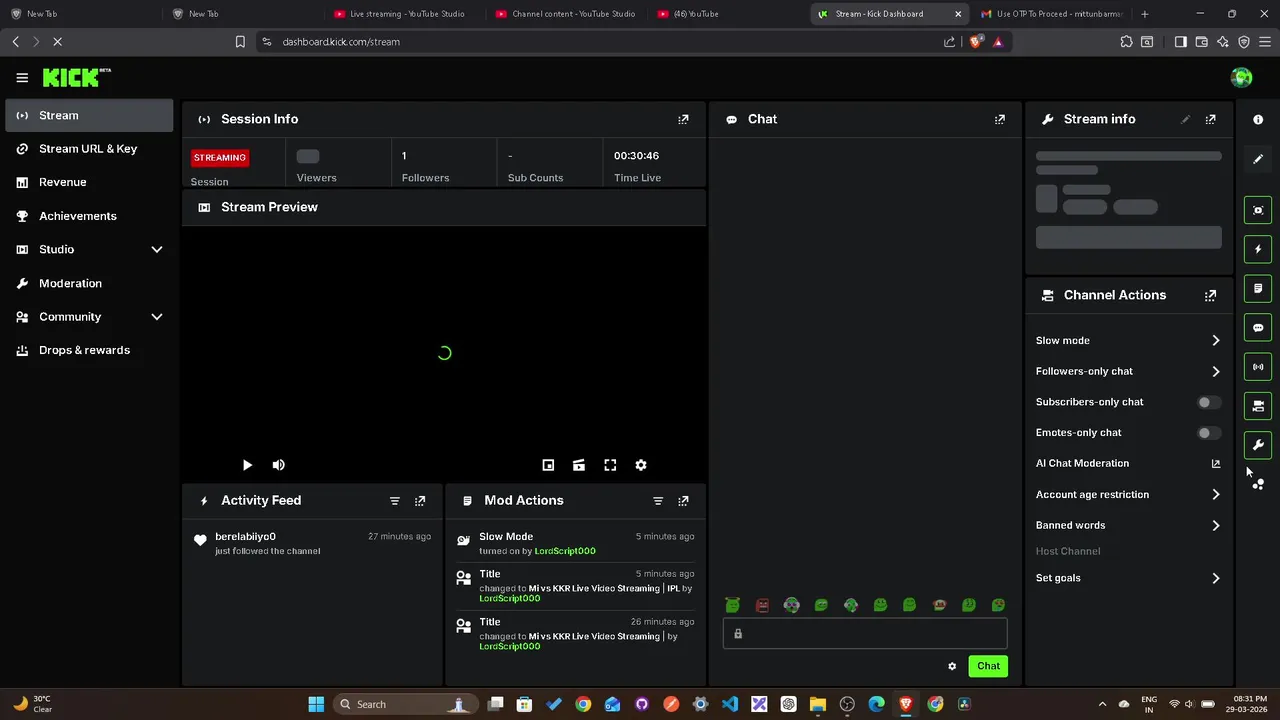Viewport: 1280px width, 720px height.
Task: Toggle stream info wrench icon in right sidebar
Action: click(x=1258, y=445)
